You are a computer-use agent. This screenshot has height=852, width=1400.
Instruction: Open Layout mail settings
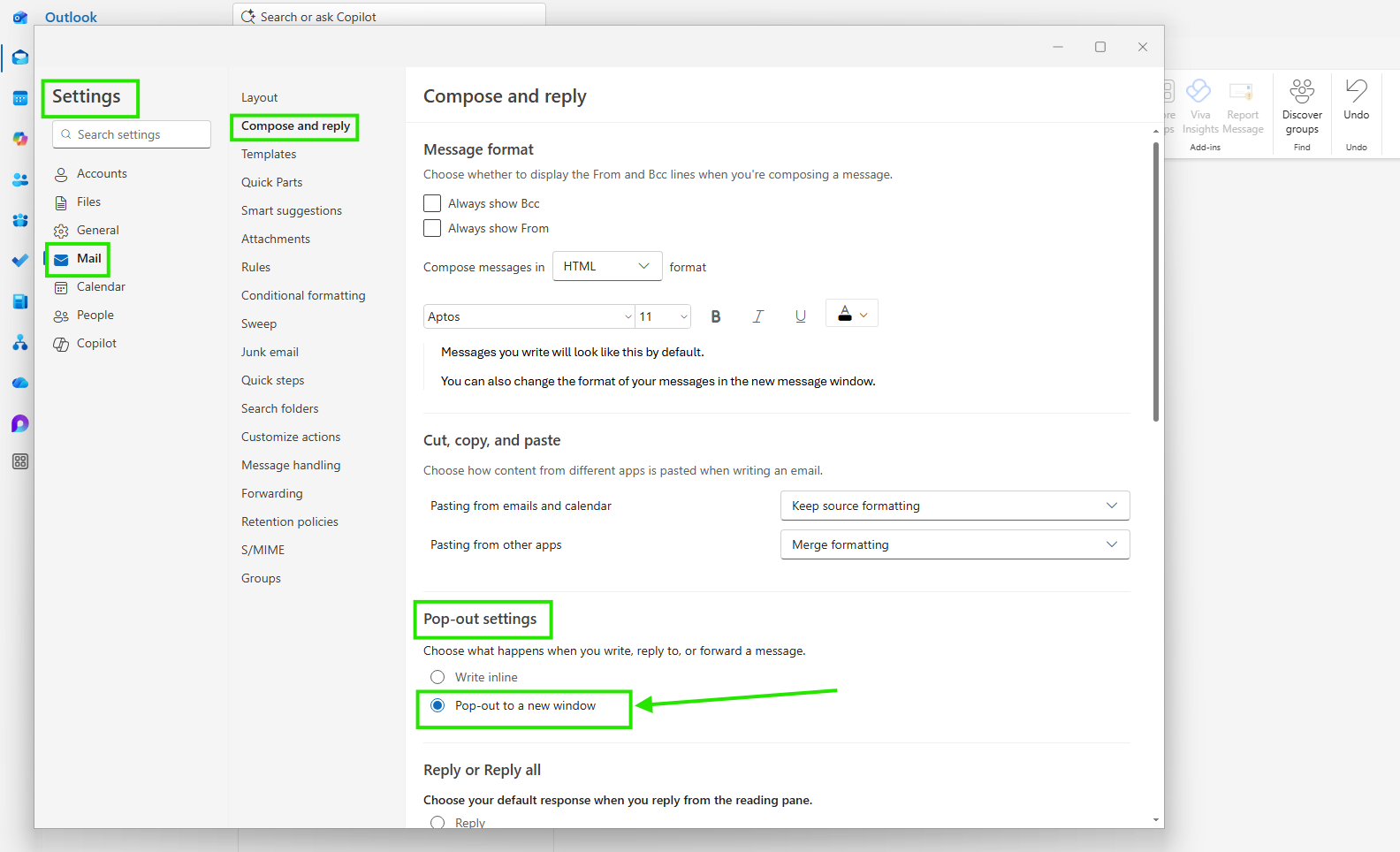[260, 97]
